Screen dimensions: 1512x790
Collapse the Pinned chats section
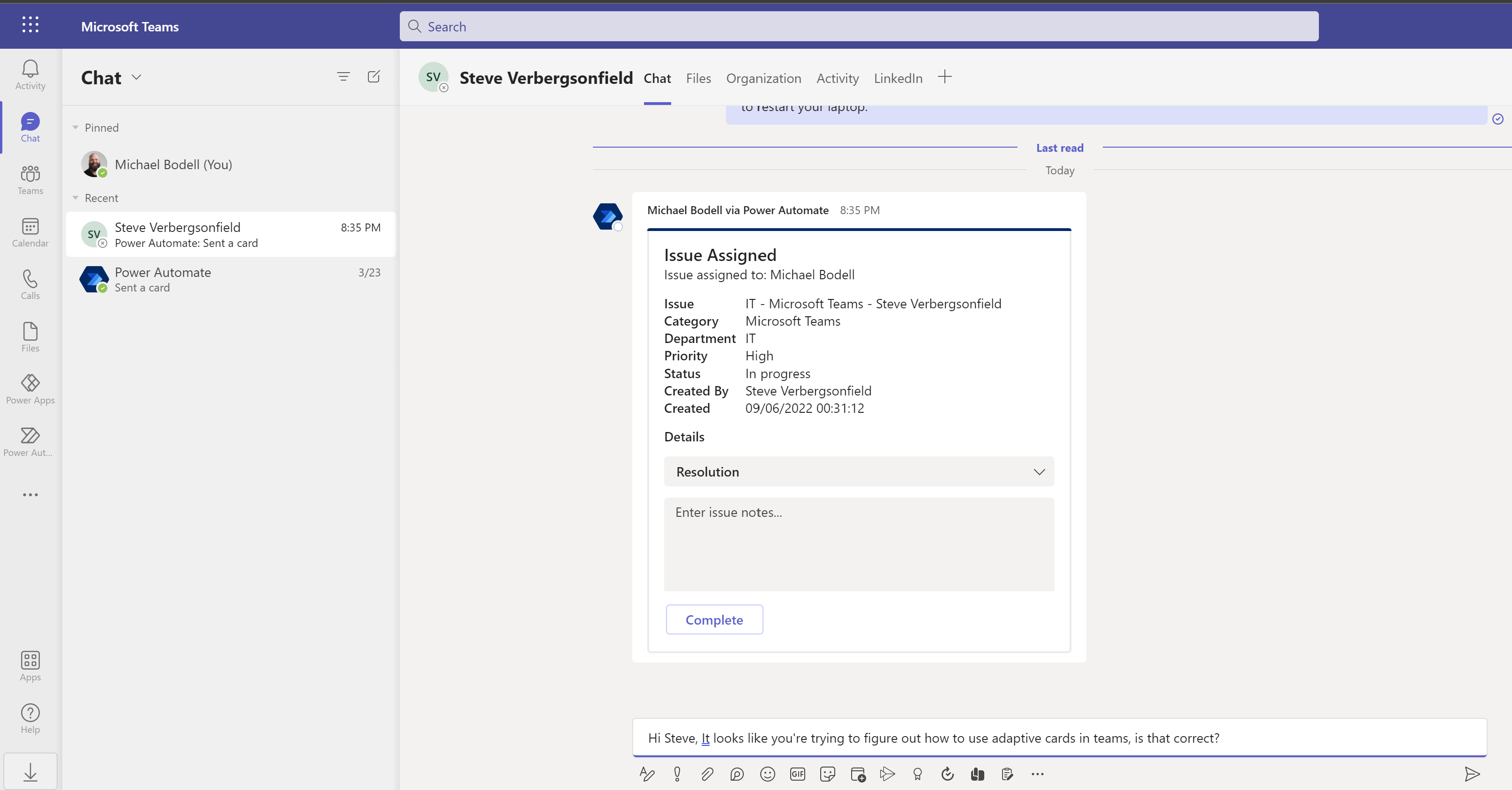coord(75,127)
